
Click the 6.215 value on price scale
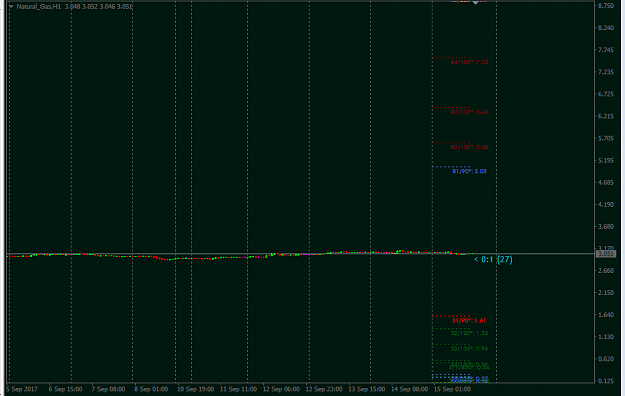[x=606, y=116]
